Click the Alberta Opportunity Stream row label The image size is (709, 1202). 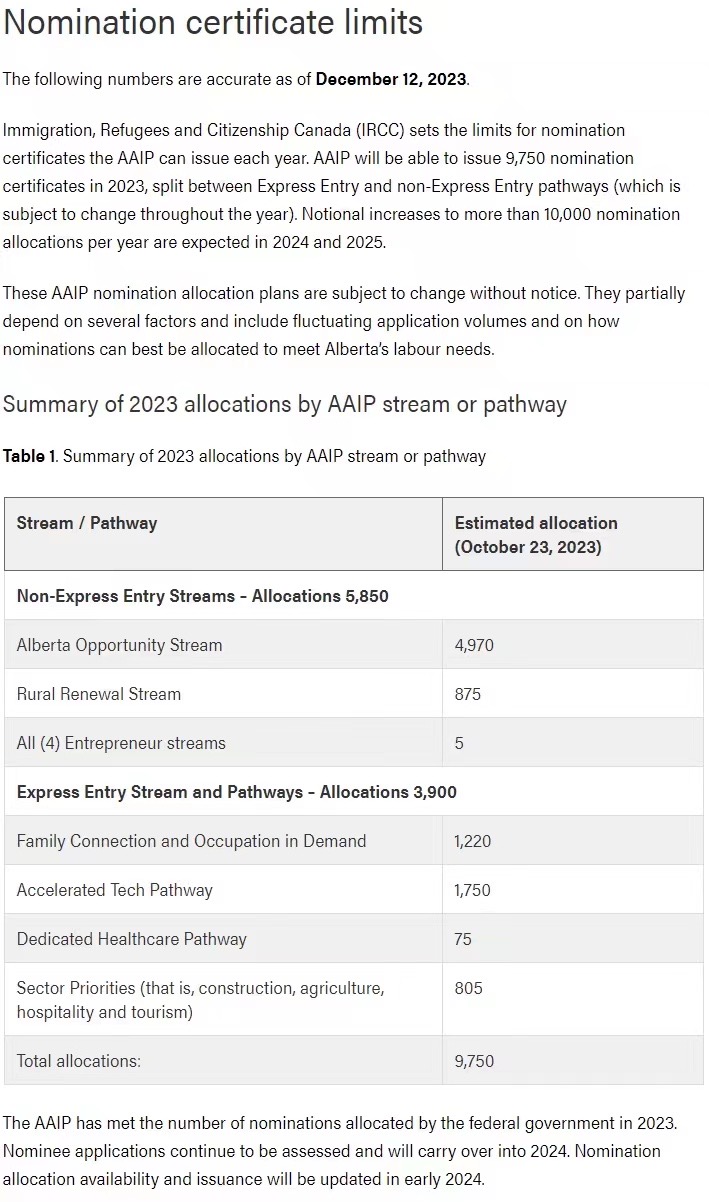(x=120, y=645)
